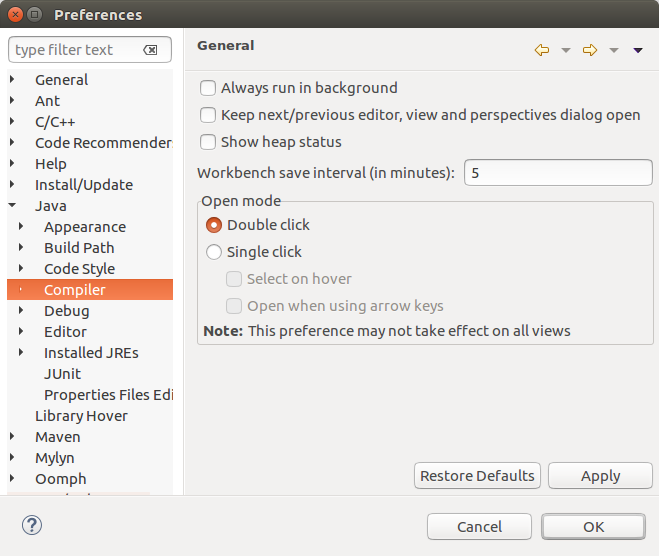Open the preferences page view menu triangle
The image size is (659, 556).
click(638, 51)
